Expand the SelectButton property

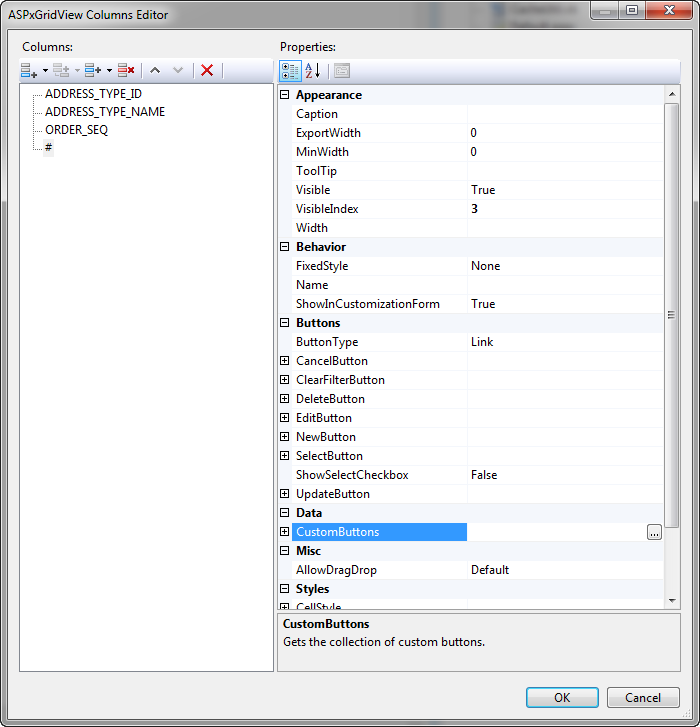pos(285,456)
